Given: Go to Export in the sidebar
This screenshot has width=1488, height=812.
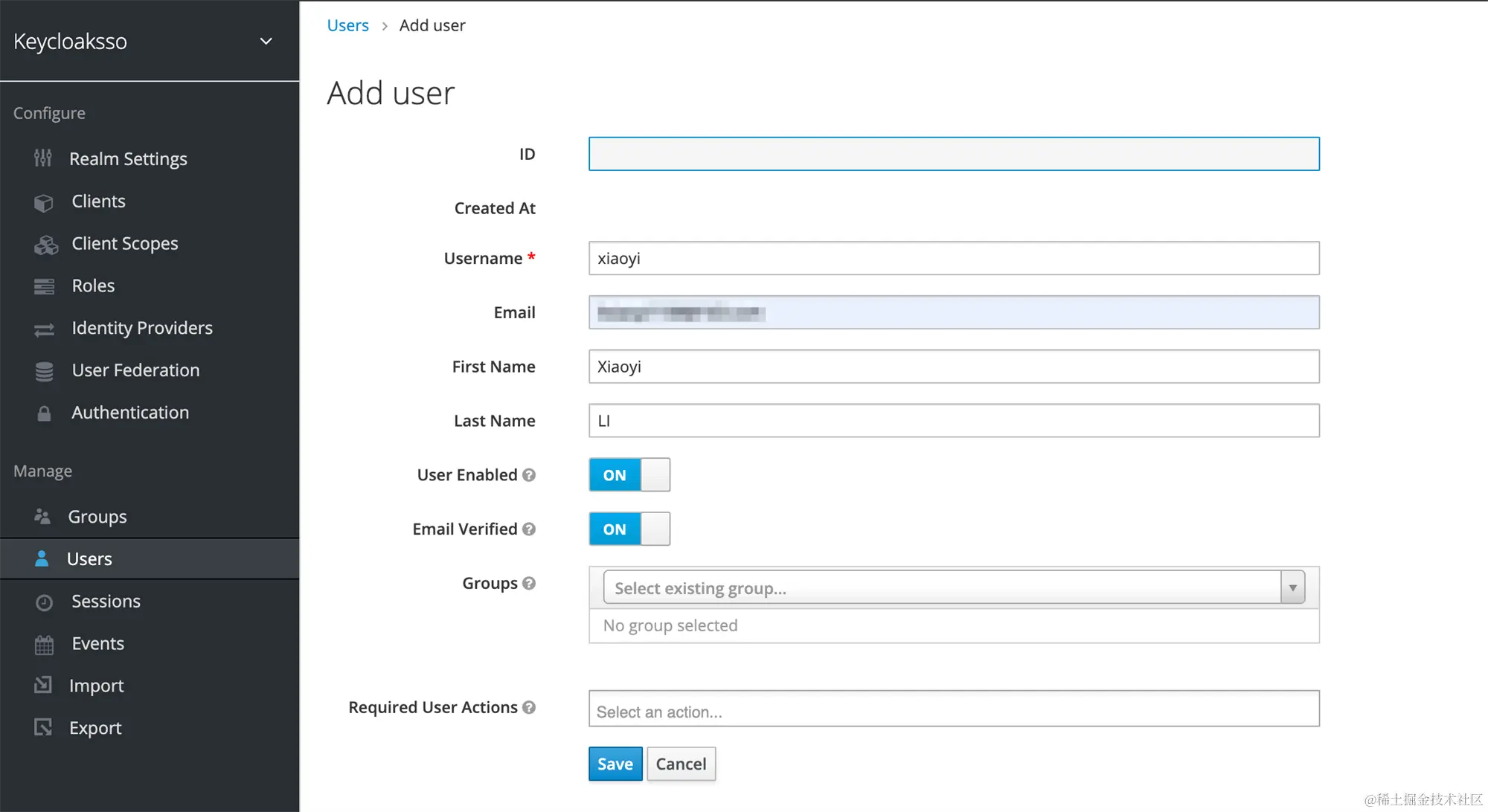Looking at the screenshot, I should pyautogui.click(x=94, y=728).
